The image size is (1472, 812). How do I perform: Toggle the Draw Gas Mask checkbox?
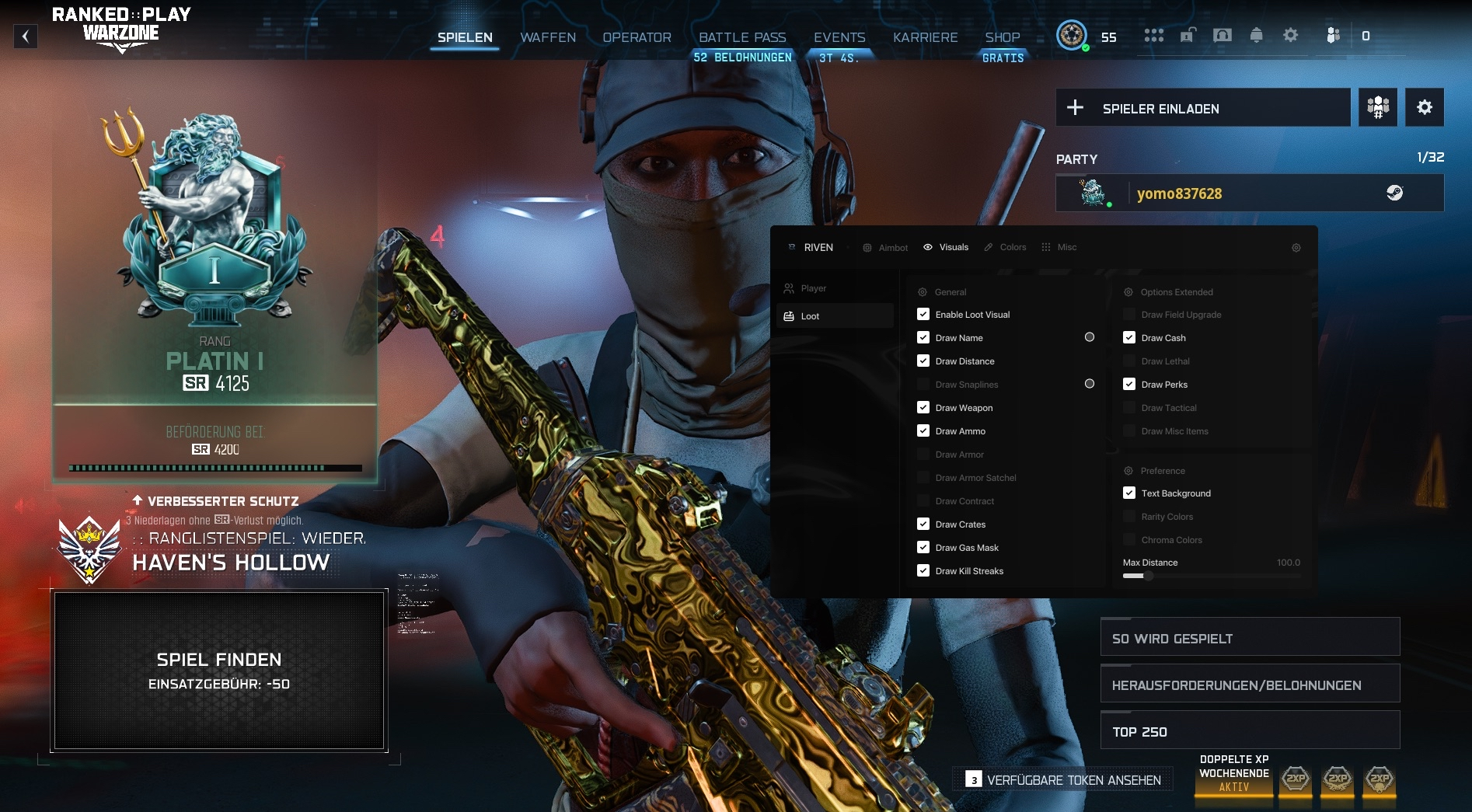(x=923, y=547)
